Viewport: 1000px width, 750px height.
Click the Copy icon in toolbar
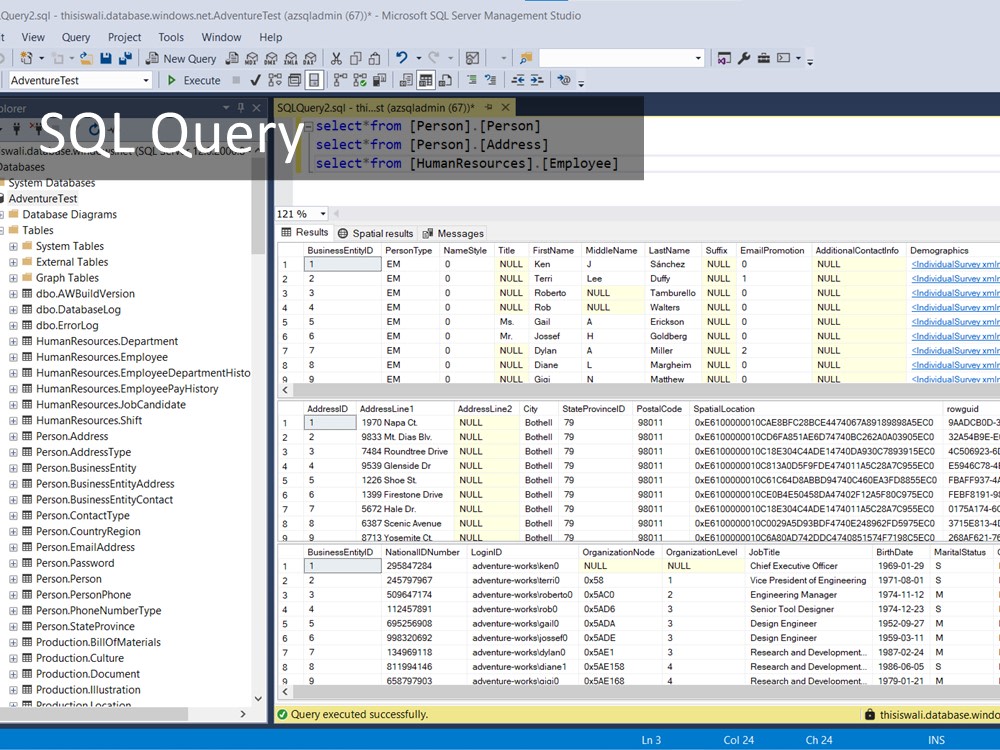coord(356,59)
